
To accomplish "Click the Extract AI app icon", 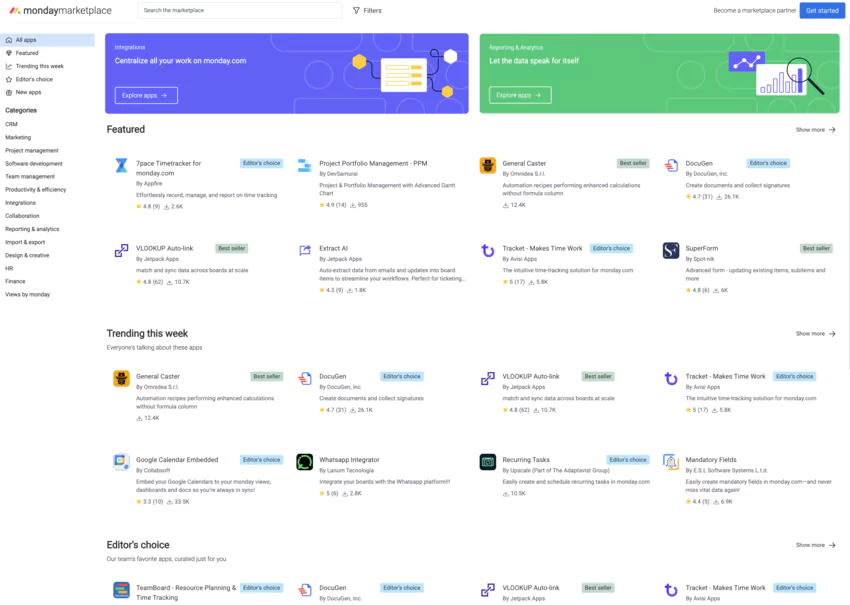I will (305, 250).
